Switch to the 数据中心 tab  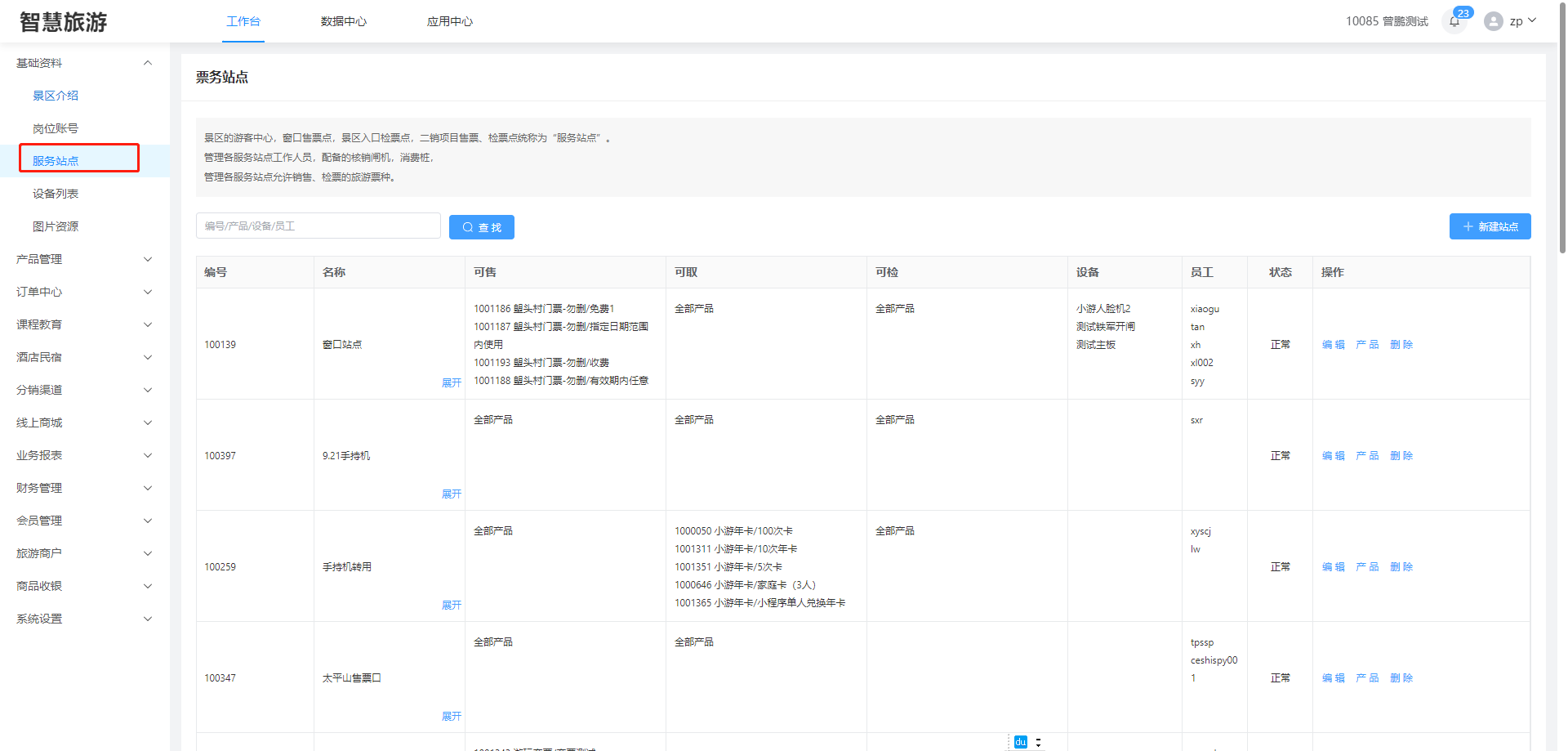point(343,21)
